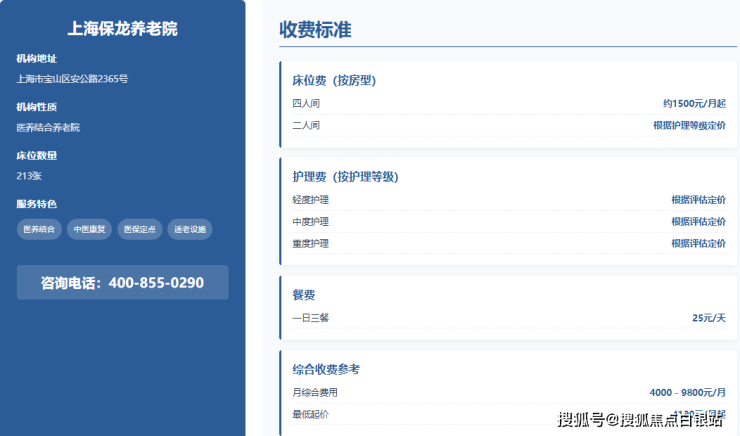Click the 机构性质 label

click(36, 107)
